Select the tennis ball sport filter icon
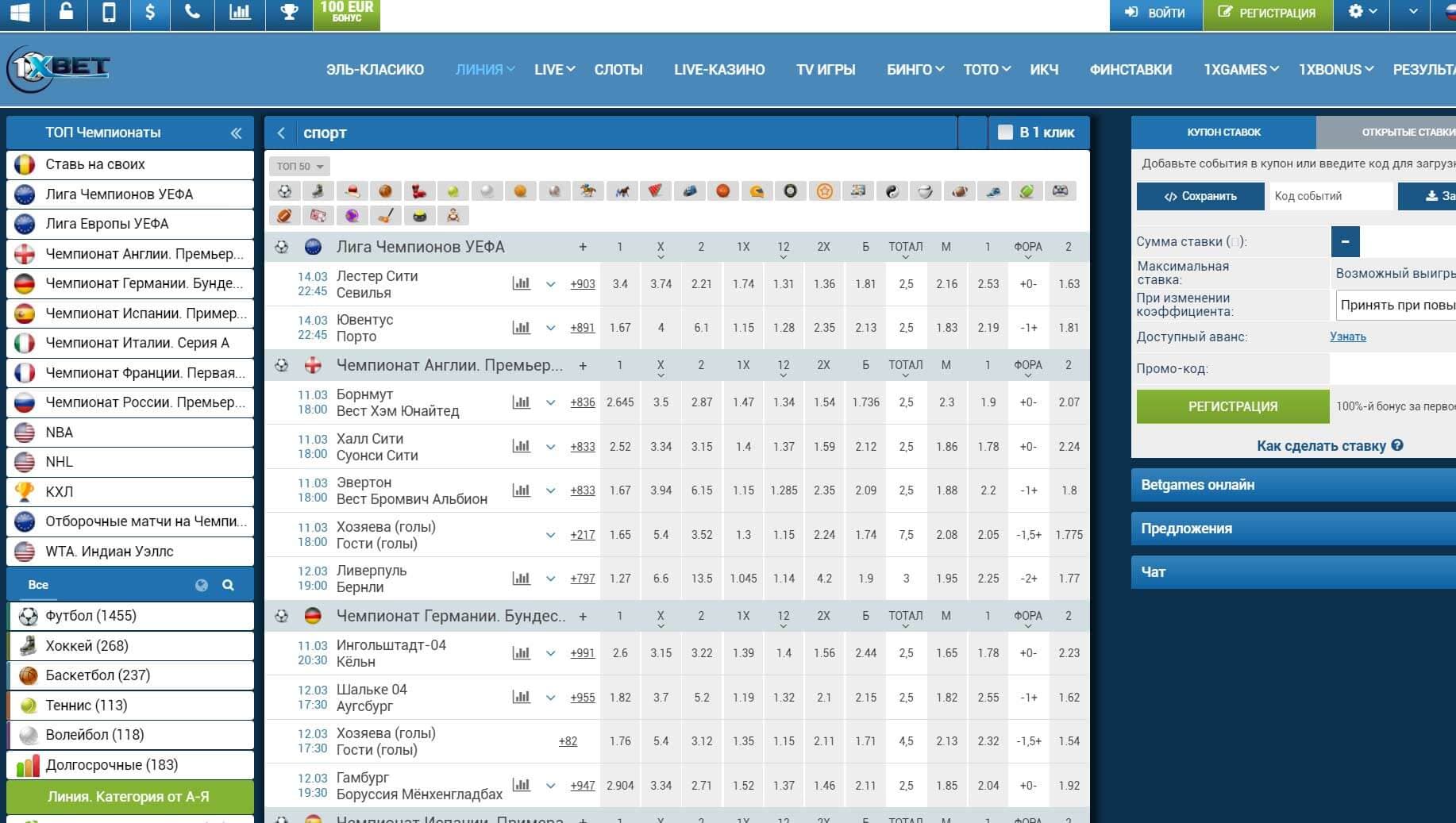 click(x=453, y=191)
